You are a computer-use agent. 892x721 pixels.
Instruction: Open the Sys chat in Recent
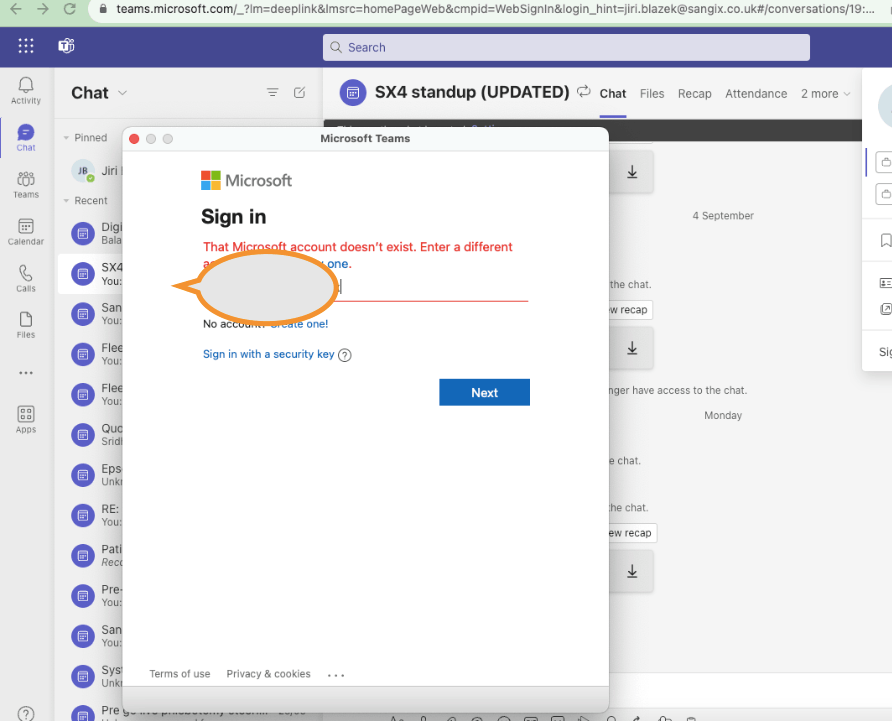tap(91, 677)
